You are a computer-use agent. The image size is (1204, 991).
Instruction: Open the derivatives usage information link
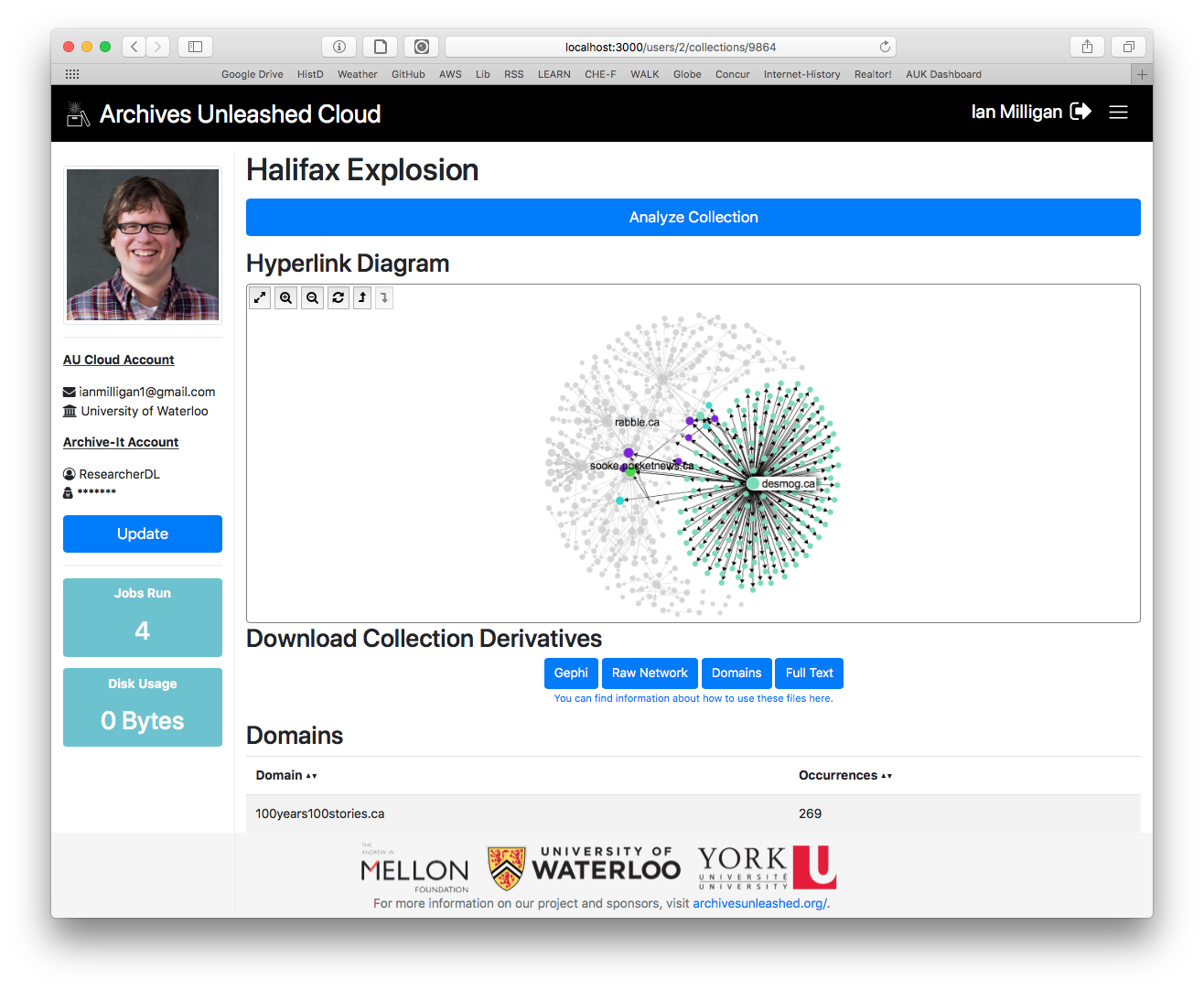[x=693, y=698]
